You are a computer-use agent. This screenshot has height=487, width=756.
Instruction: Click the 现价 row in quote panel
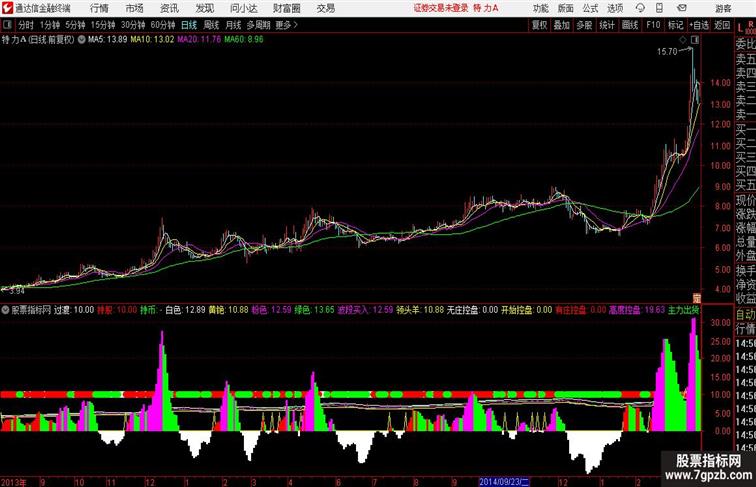tap(745, 199)
